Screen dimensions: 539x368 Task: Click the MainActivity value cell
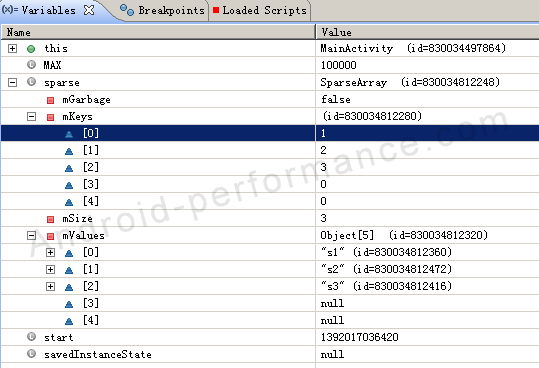(x=427, y=48)
